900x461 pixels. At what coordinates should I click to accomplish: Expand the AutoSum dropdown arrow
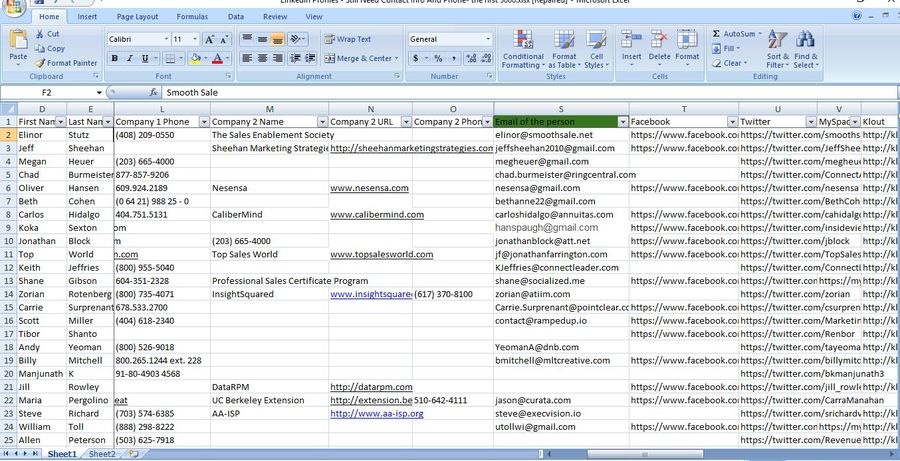click(x=760, y=34)
